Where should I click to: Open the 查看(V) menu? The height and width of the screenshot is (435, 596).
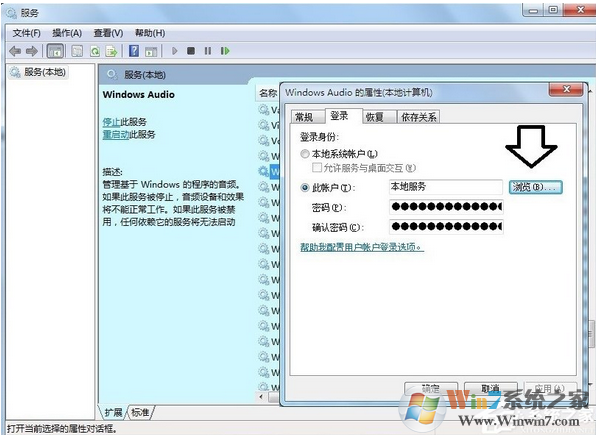[108, 33]
